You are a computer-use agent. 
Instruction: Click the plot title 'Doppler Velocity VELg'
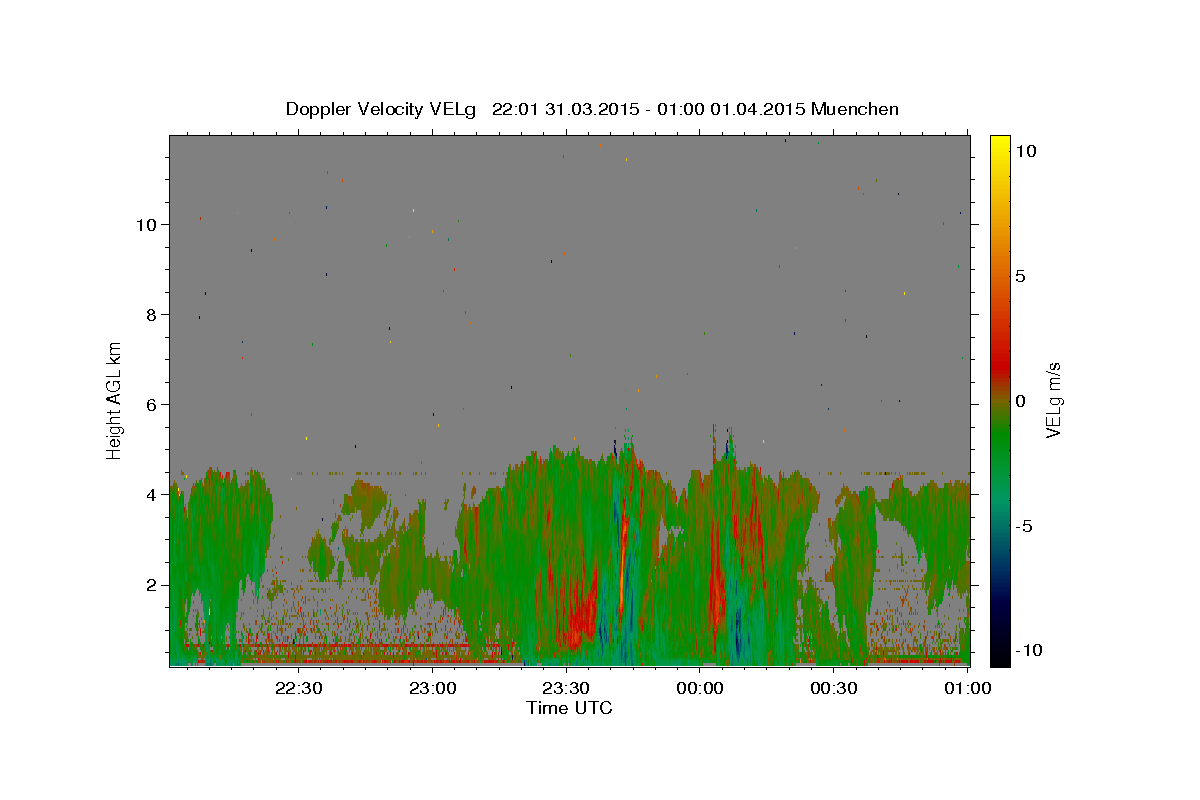pos(383,109)
